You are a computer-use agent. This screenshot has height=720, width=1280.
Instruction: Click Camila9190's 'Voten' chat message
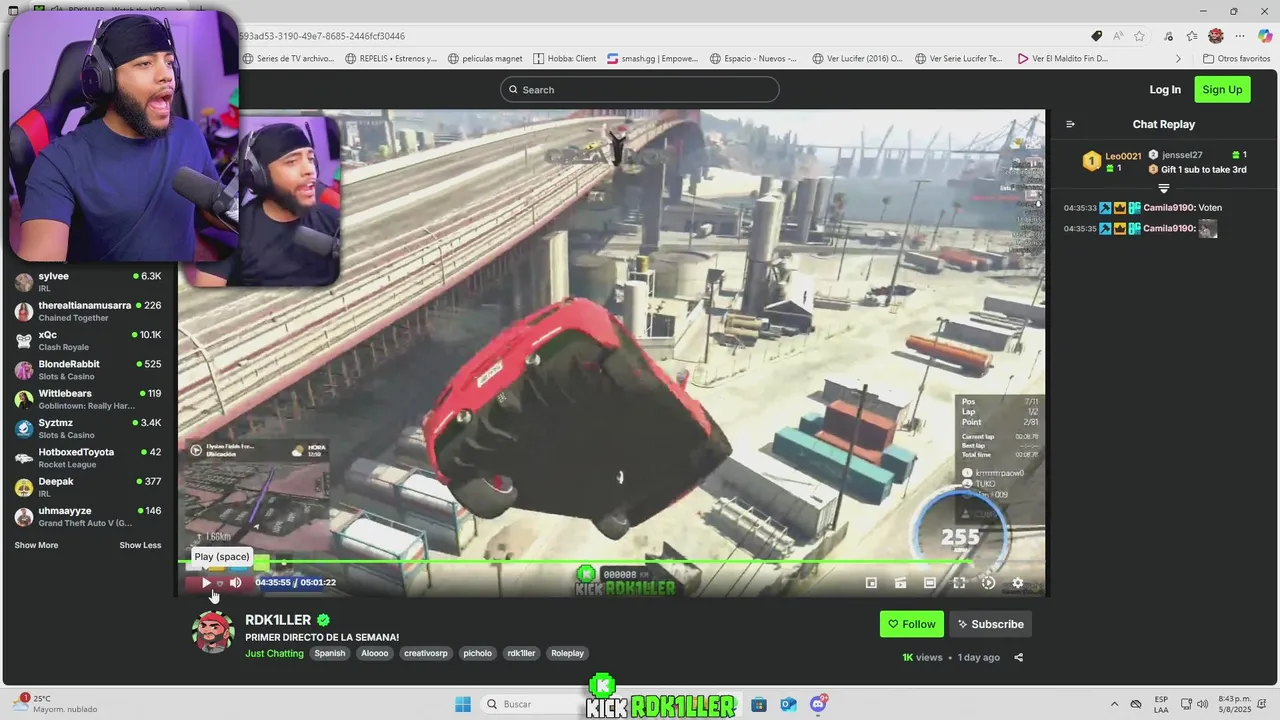pyautogui.click(x=1143, y=208)
